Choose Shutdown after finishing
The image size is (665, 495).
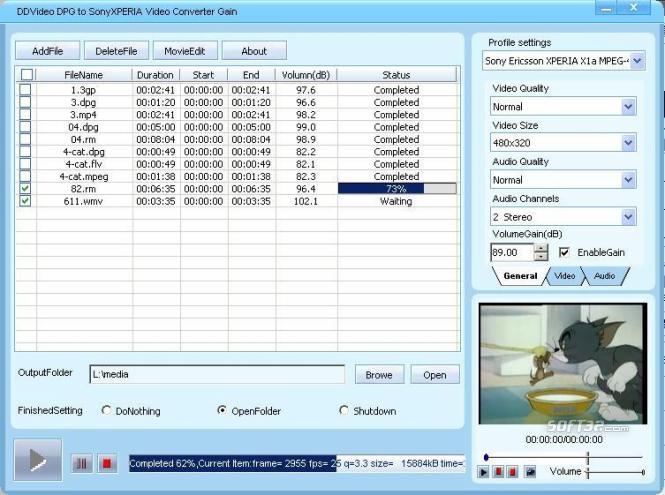tap(344, 410)
